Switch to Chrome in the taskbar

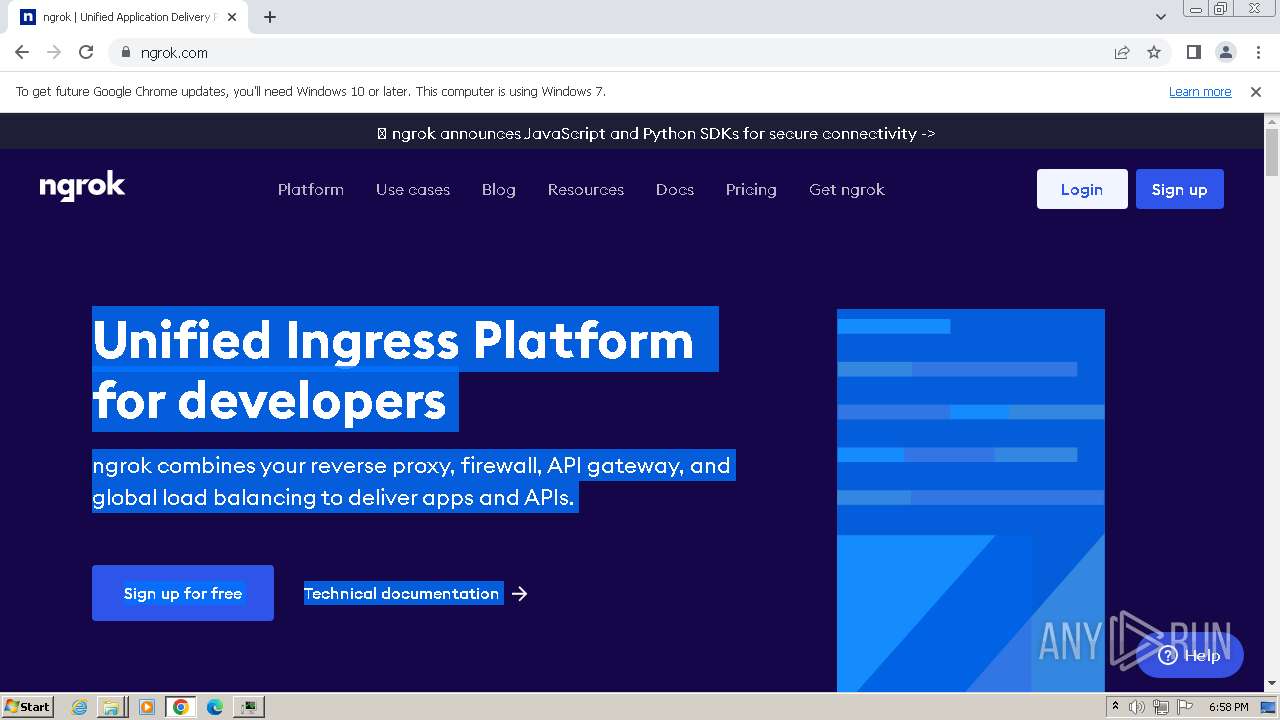pos(181,707)
